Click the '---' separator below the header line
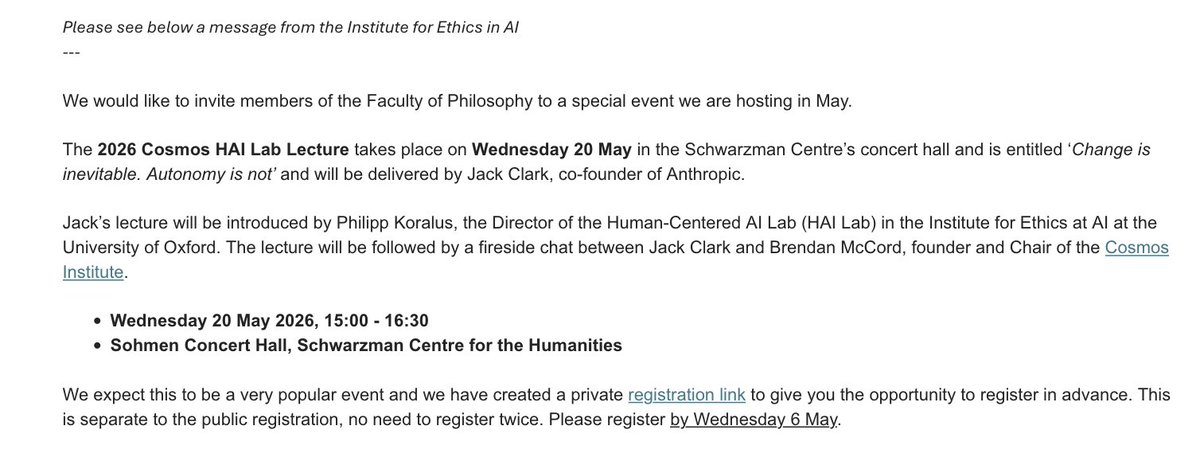The width and height of the screenshot is (1200, 457). [x=70, y=51]
